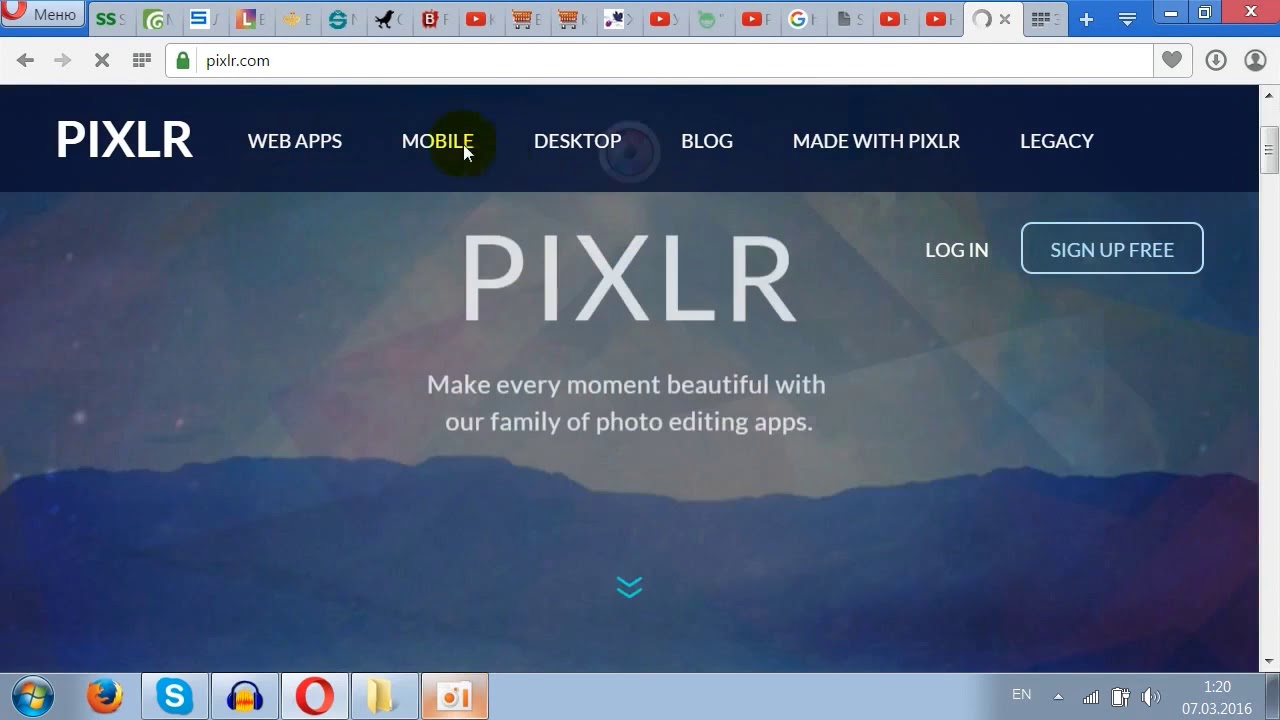Click the page scrollbar down arrow
The width and height of the screenshot is (1280, 720).
(1269, 661)
